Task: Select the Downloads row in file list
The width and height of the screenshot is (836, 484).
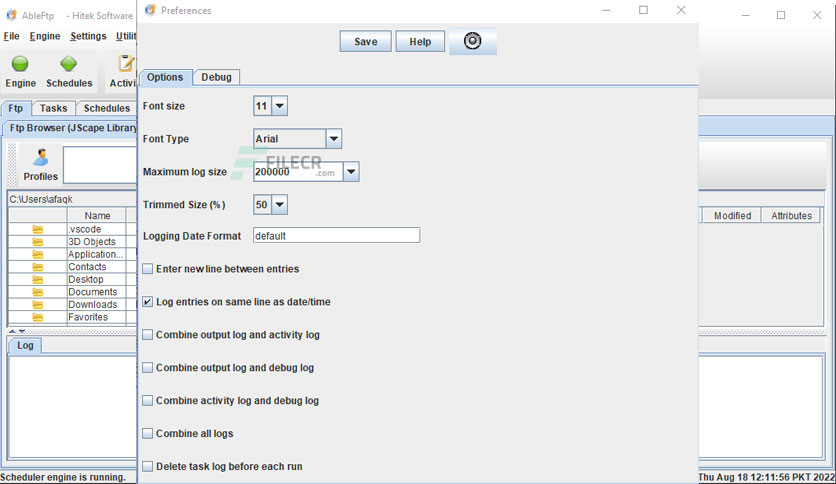Action: tap(72, 305)
